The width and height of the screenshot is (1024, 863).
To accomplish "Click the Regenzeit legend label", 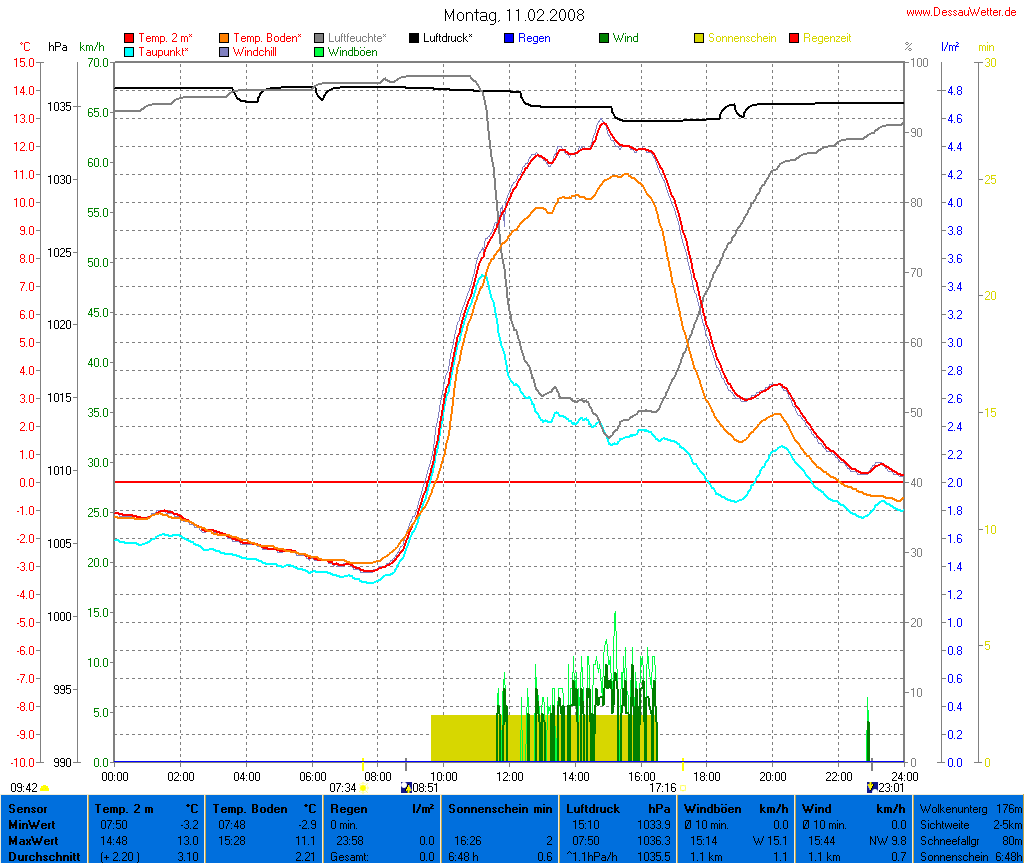I will pos(827,38).
